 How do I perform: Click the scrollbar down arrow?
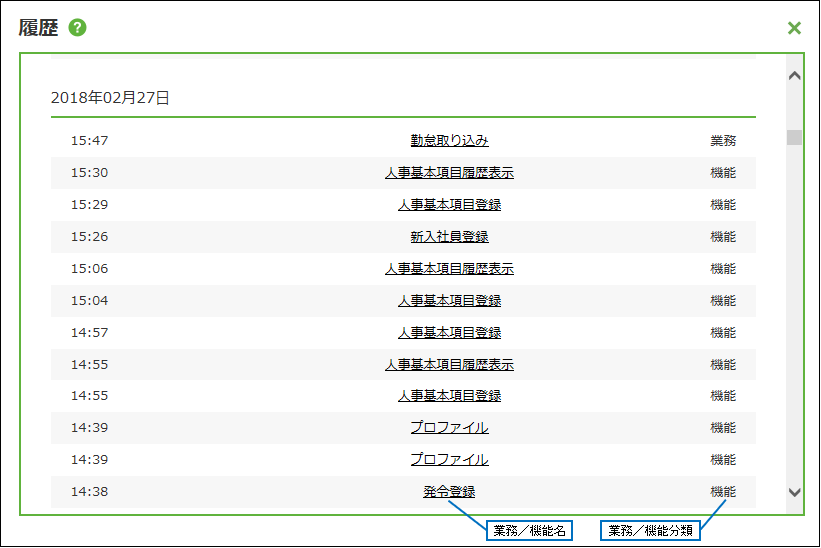pyautogui.click(x=794, y=492)
